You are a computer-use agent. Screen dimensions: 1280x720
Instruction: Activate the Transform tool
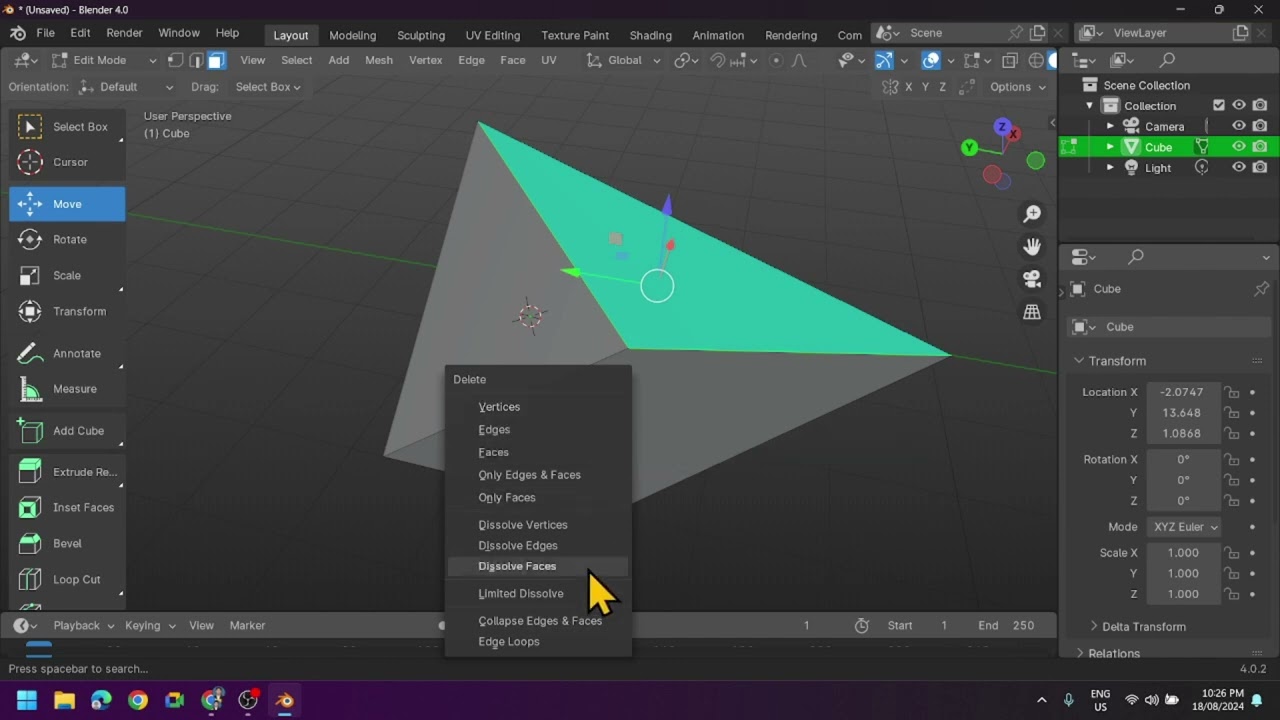point(67,312)
